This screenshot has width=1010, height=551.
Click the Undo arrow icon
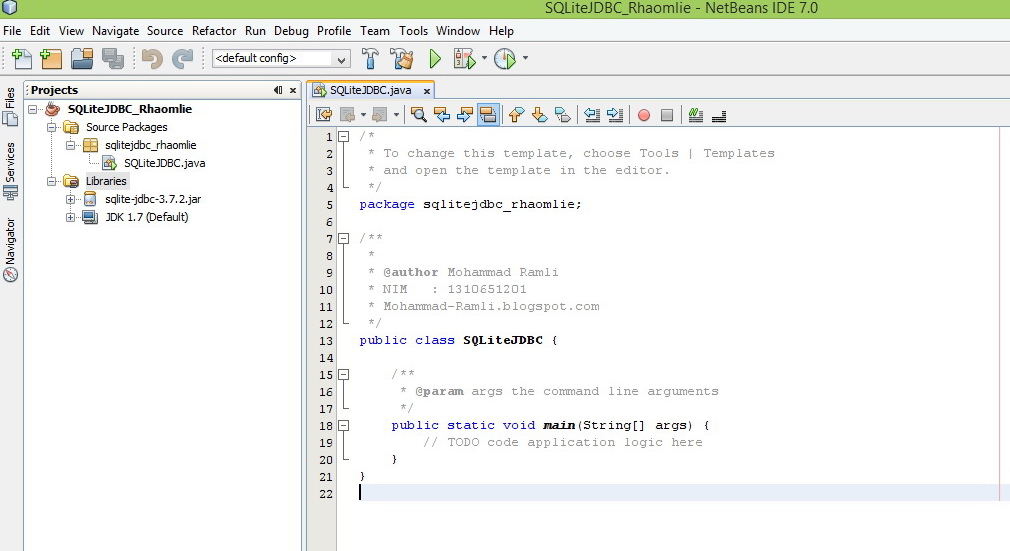[x=152, y=59]
